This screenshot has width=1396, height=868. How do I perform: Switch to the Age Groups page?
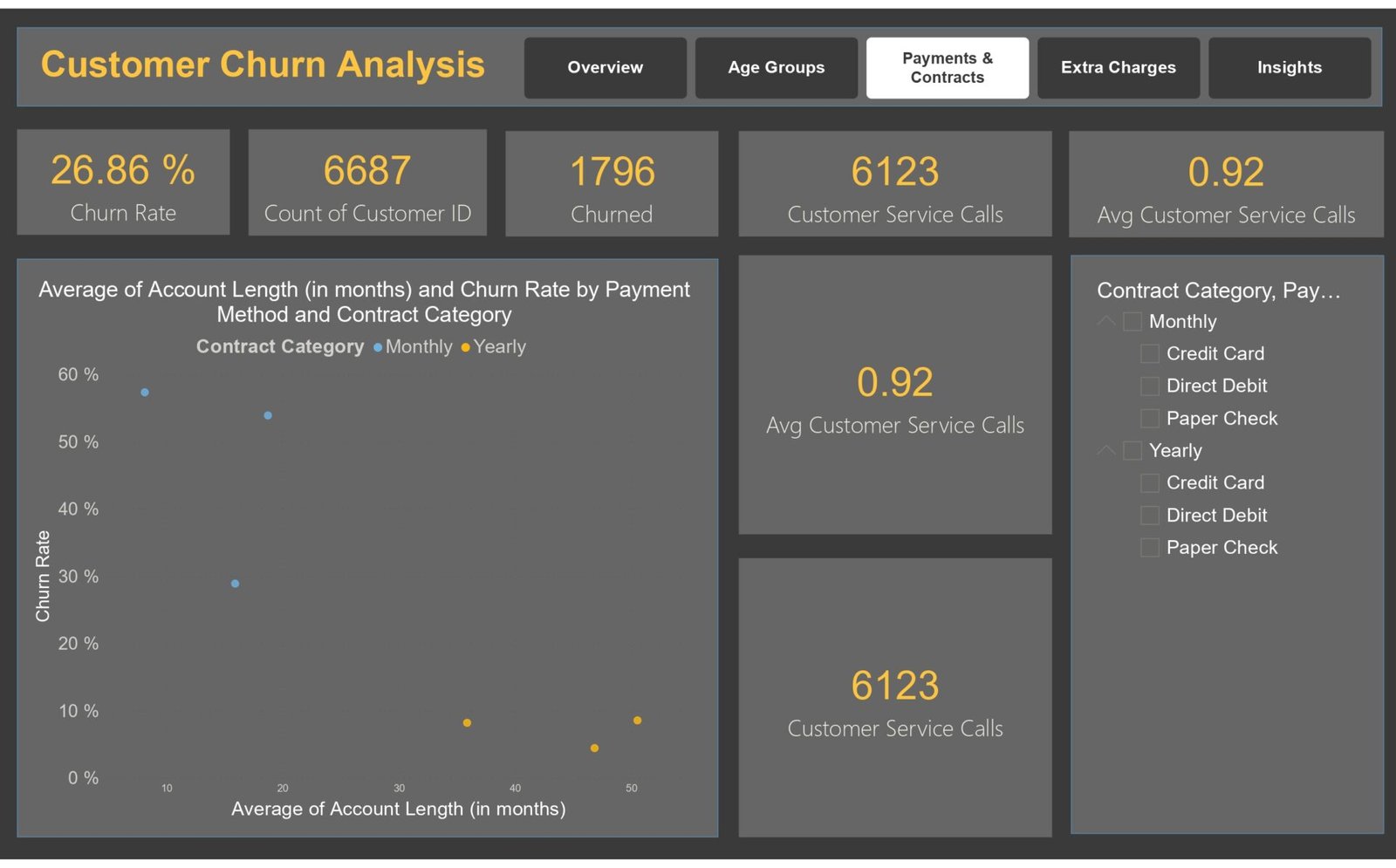pyautogui.click(x=776, y=68)
